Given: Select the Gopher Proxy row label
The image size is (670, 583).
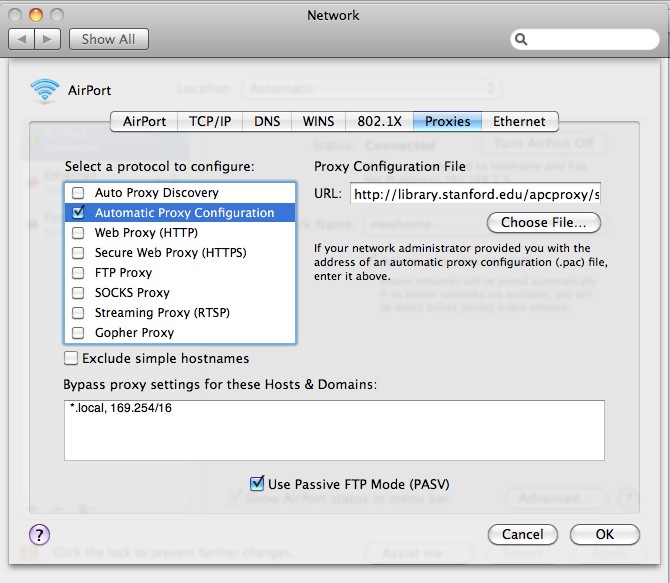Looking at the screenshot, I should (134, 333).
